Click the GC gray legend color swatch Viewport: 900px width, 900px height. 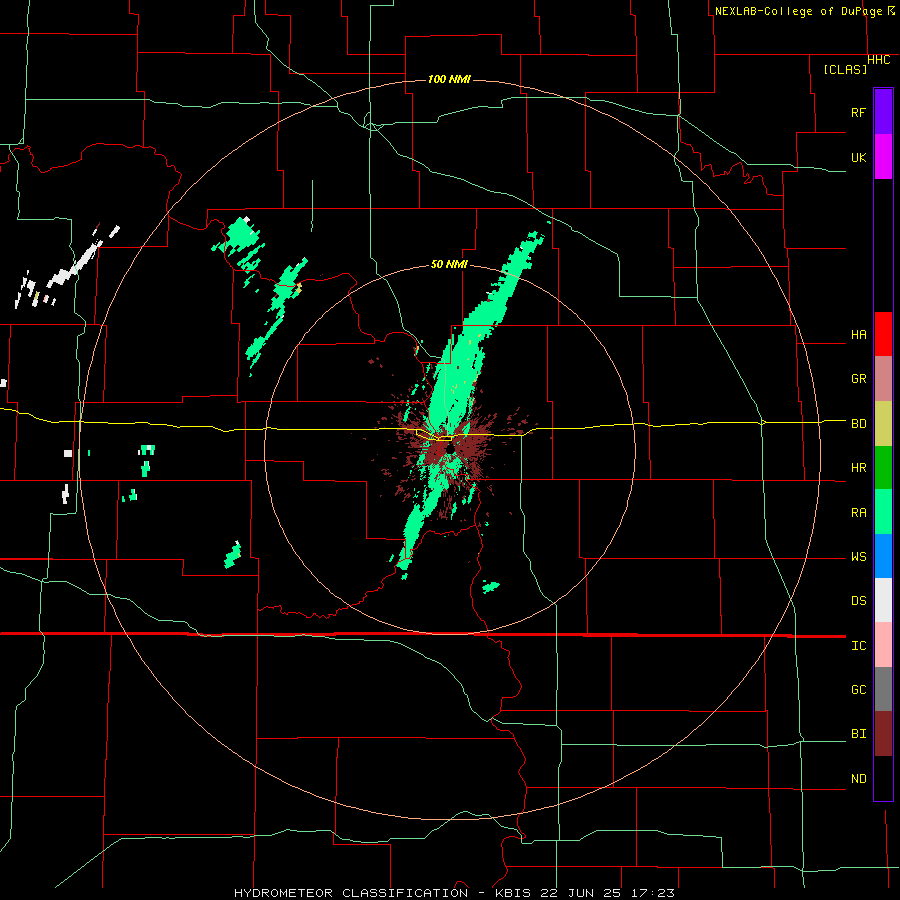tap(883, 689)
